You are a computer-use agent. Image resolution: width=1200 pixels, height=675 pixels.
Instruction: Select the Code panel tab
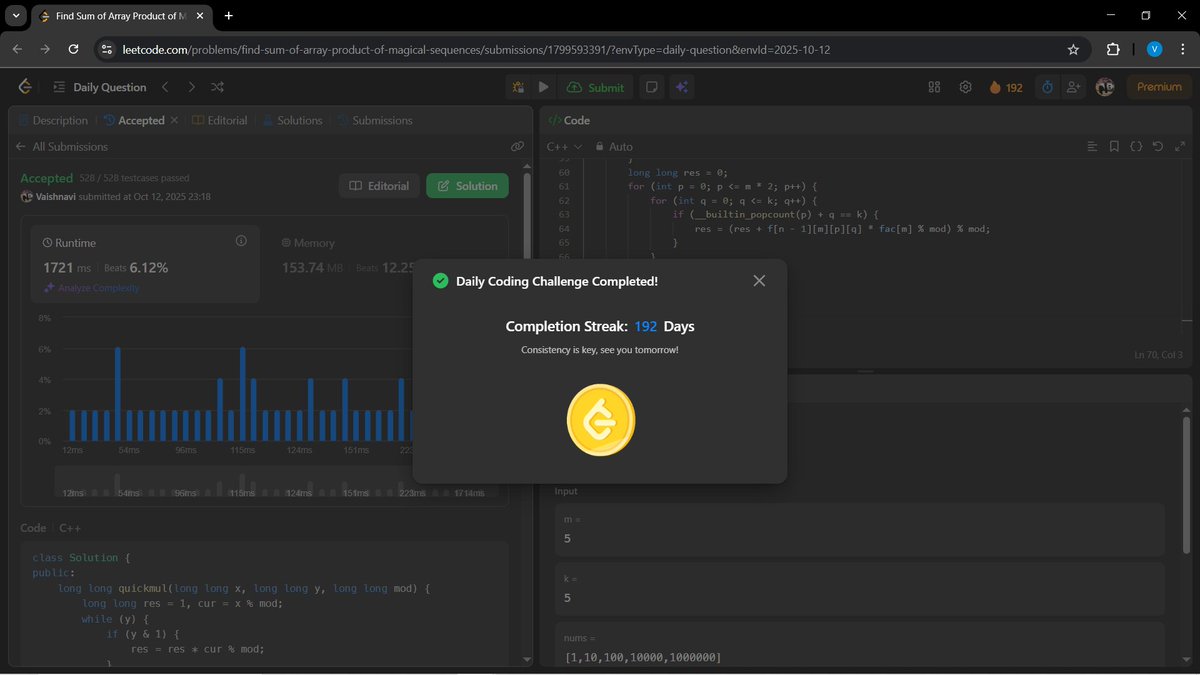pyautogui.click(x=569, y=120)
